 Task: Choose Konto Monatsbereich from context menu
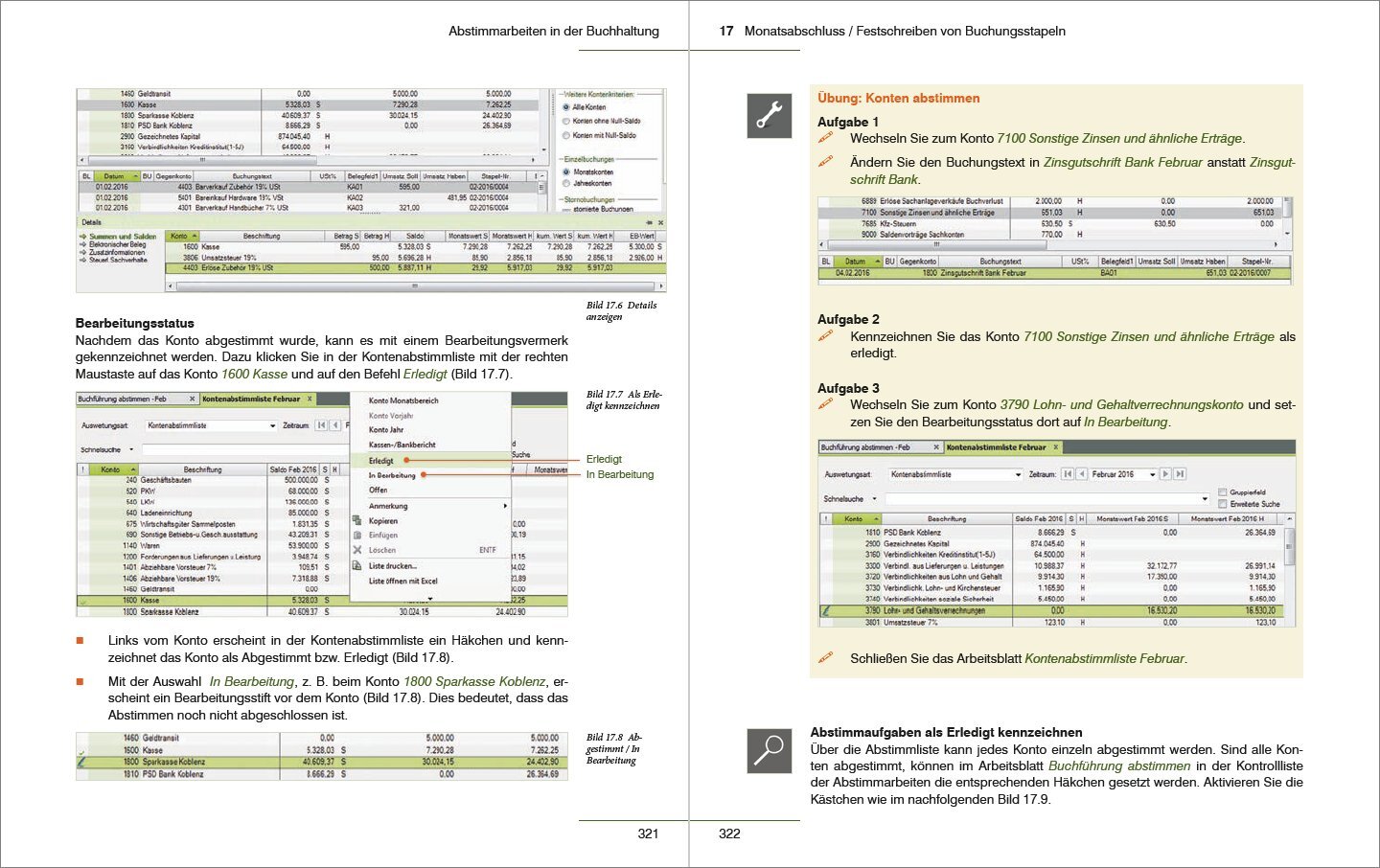point(403,400)
